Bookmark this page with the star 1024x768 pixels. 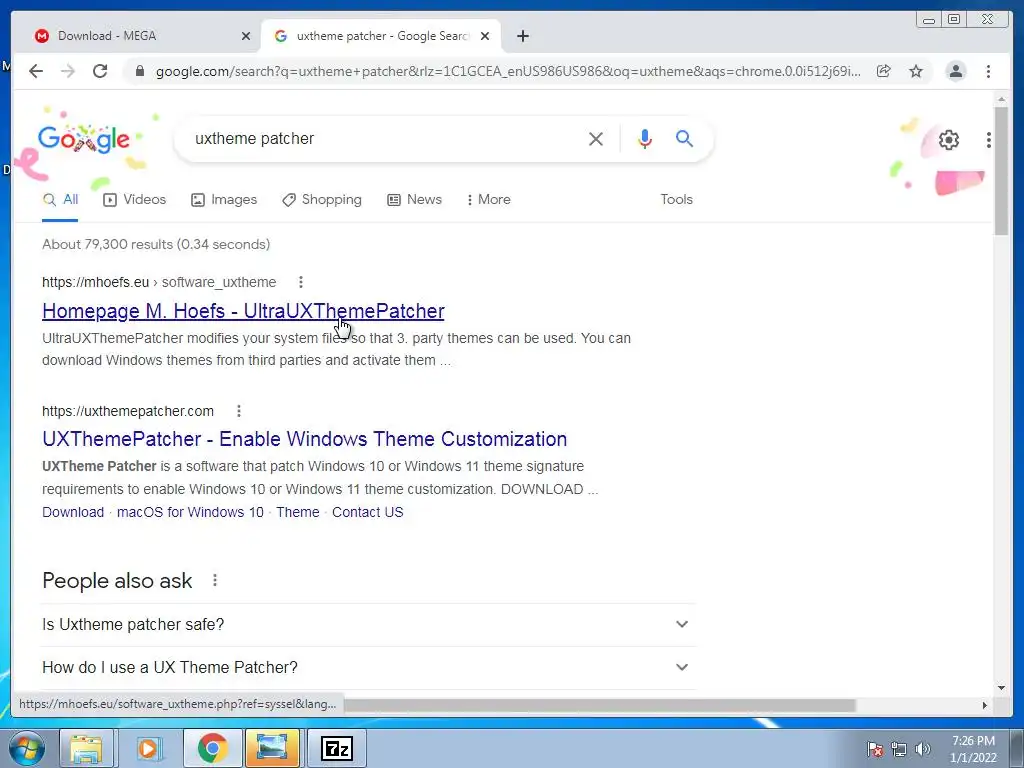(916, 71)
